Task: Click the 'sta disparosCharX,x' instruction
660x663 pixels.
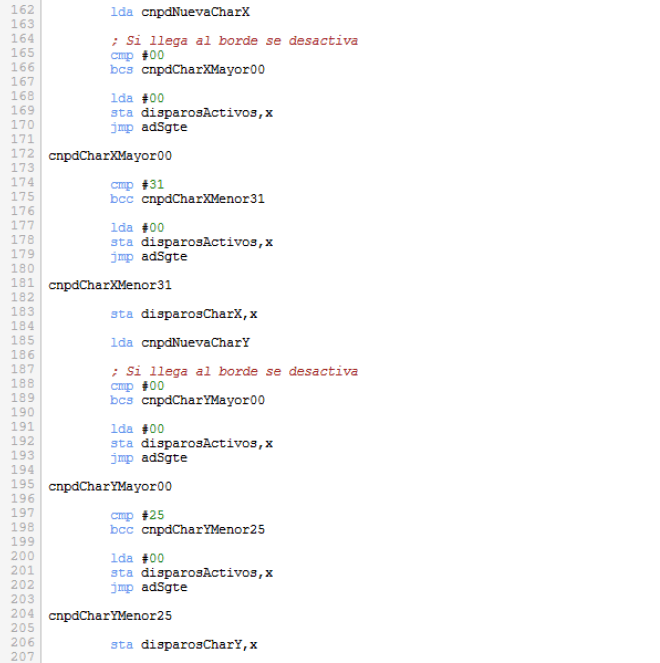Action: (x=184, y=314)
